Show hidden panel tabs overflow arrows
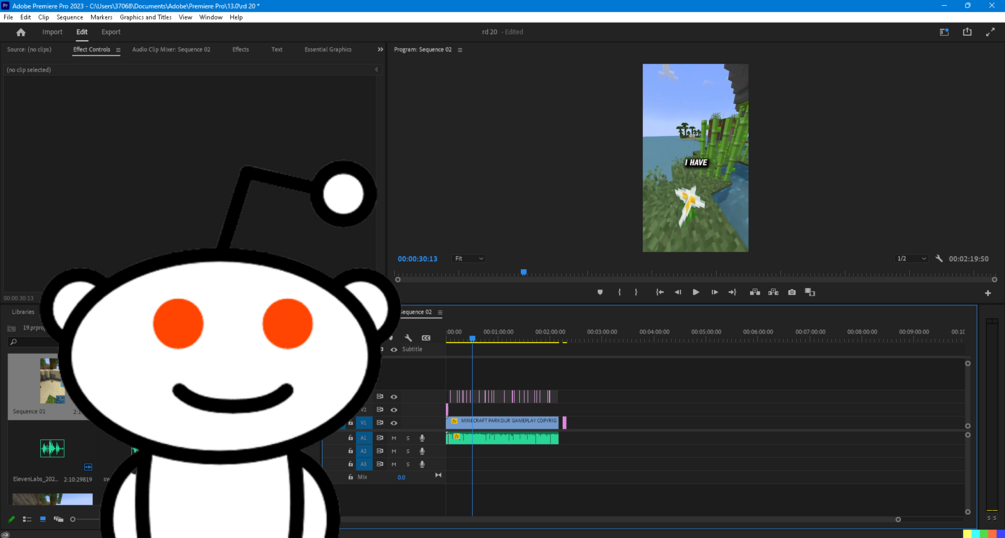The height and width of the screenshot is (538, 1005). (380, 49)
